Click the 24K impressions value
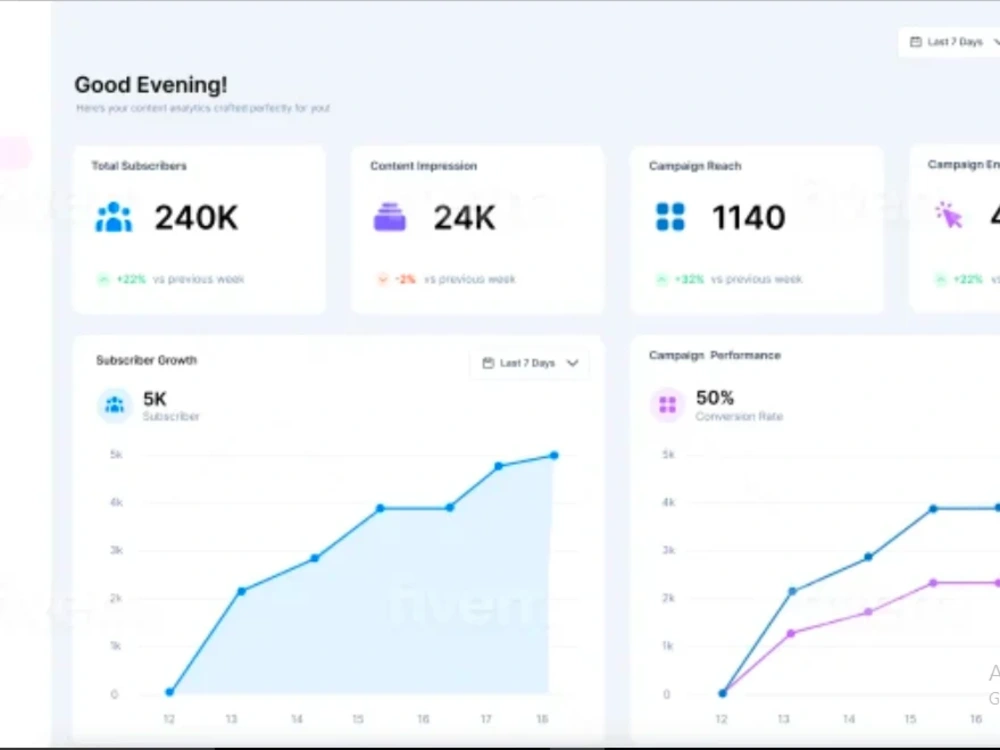Viewport: 1000px width, 750px height. tap(464, 217)
